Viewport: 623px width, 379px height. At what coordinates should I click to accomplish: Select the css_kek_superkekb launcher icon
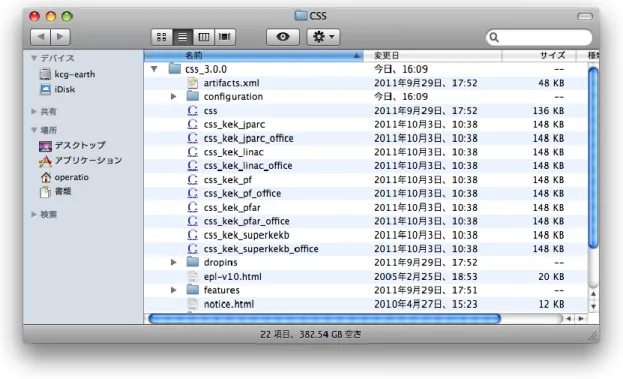[193, 235]
